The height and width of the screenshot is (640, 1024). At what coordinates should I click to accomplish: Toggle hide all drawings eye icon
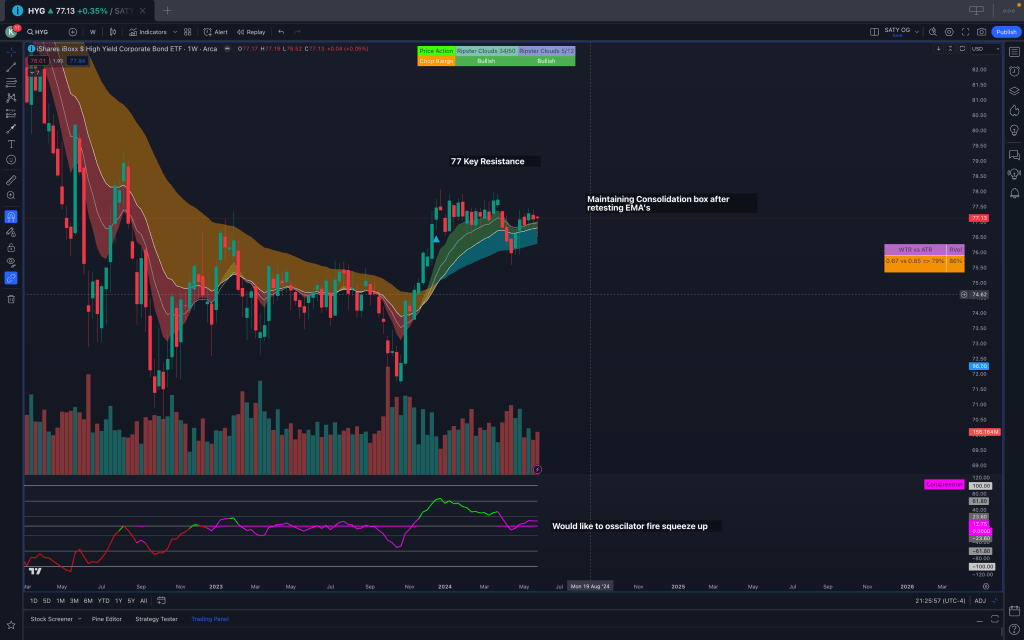tap(11, 262)
